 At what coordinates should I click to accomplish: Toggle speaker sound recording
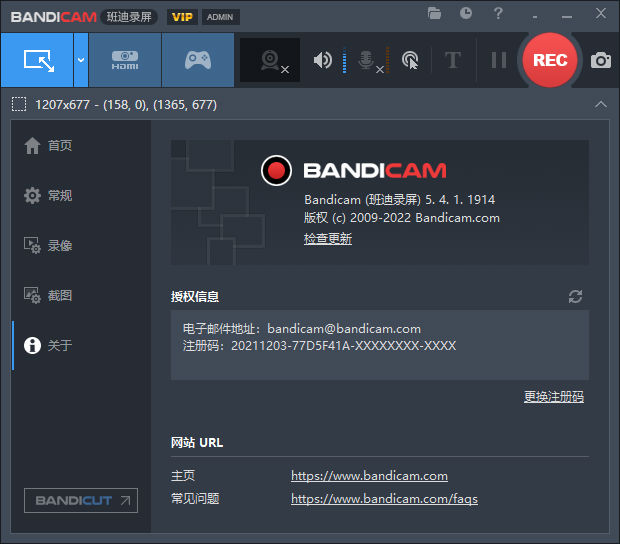tap(323, 60)
